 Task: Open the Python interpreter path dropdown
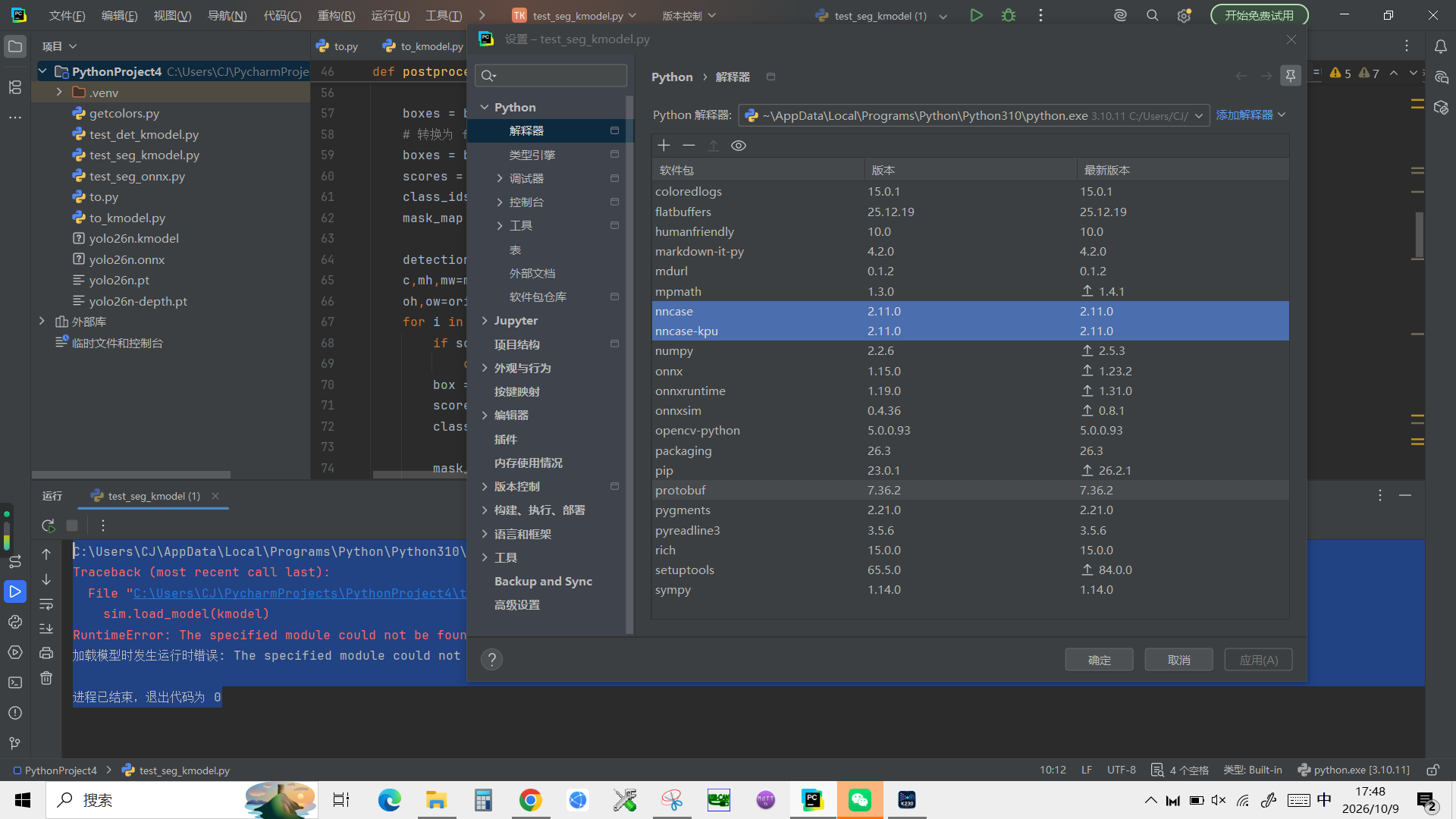click(973, 115)
